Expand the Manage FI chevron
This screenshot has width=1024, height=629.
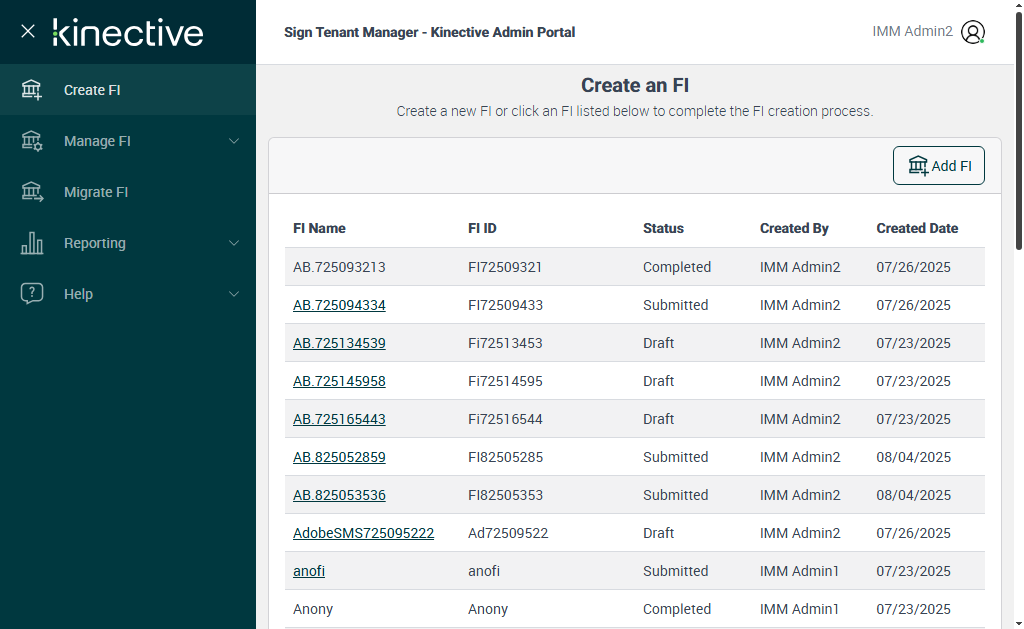234,141
